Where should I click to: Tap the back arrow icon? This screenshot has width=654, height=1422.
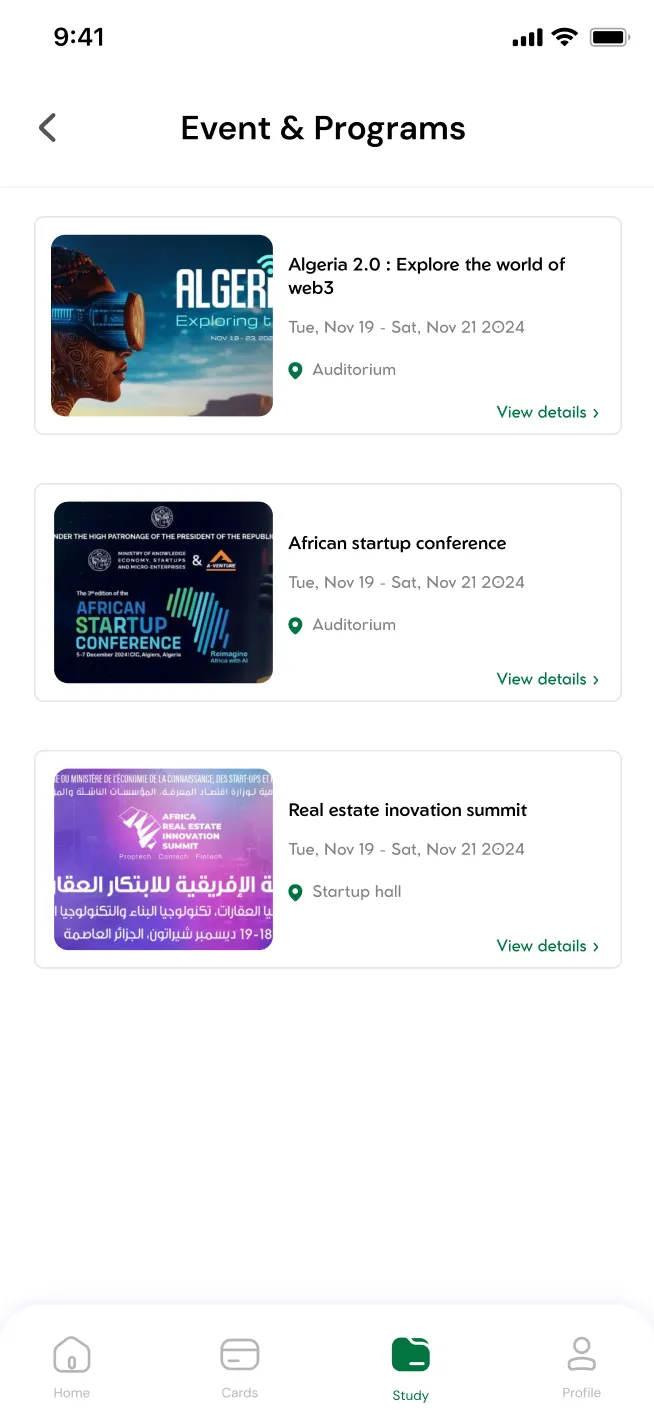(47, 128)
